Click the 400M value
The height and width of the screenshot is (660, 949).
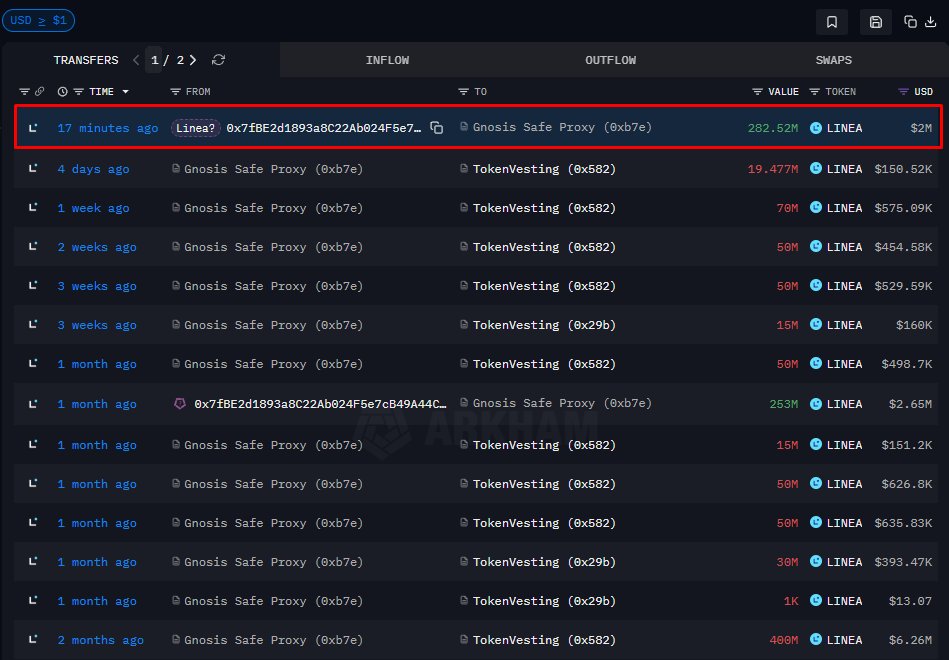click(784, 640)
